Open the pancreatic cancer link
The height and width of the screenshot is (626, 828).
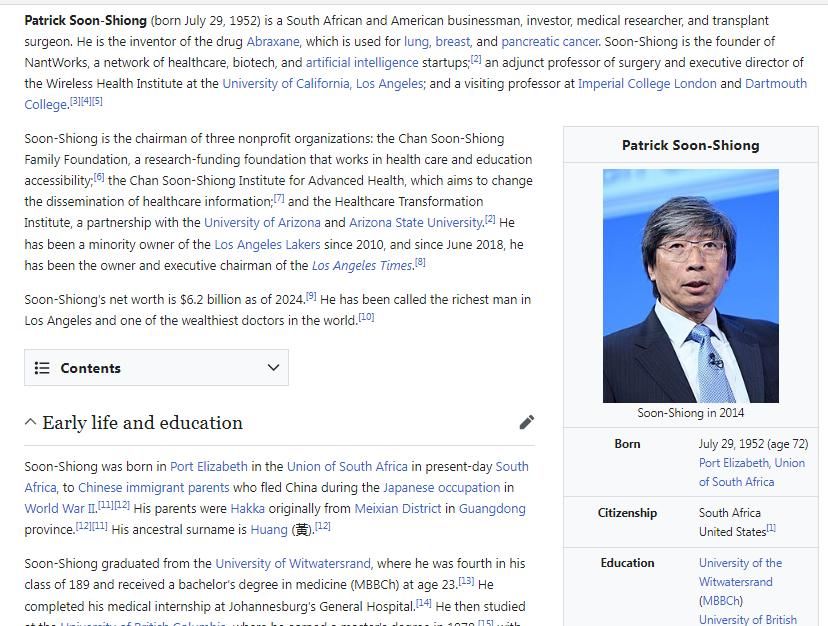tap(550, 41)
